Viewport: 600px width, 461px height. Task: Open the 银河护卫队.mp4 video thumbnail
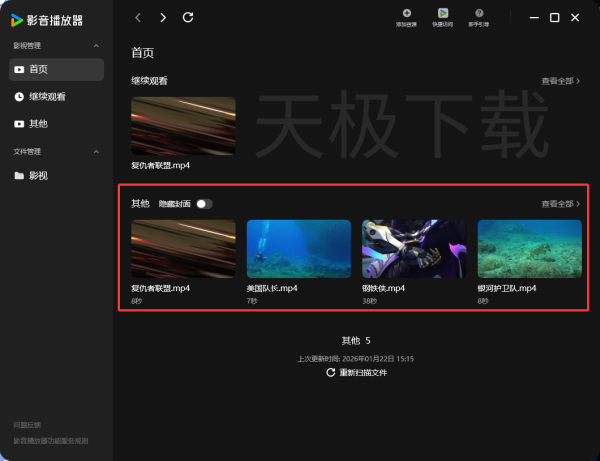(x=529, y=249)
